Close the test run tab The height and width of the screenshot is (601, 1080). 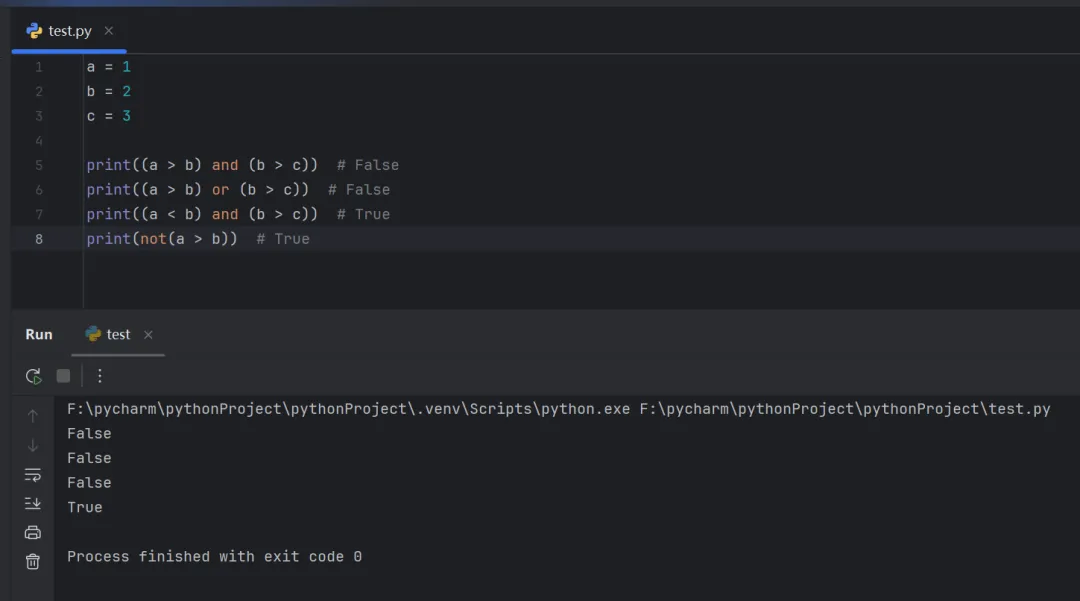[x=148, y=335]
